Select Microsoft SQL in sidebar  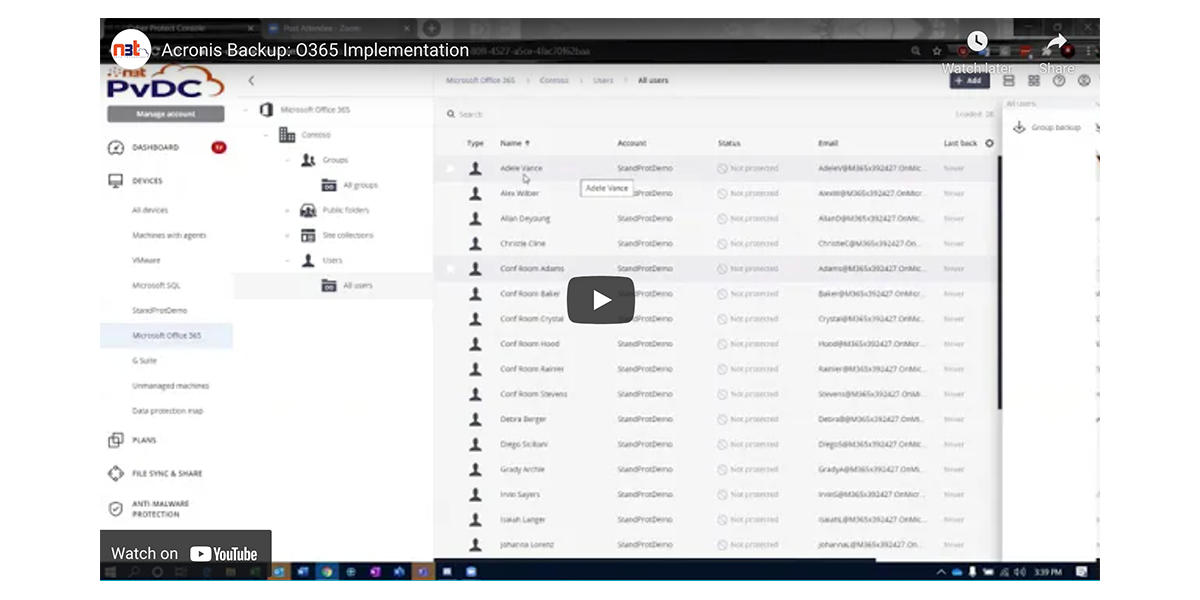(156, 286)
